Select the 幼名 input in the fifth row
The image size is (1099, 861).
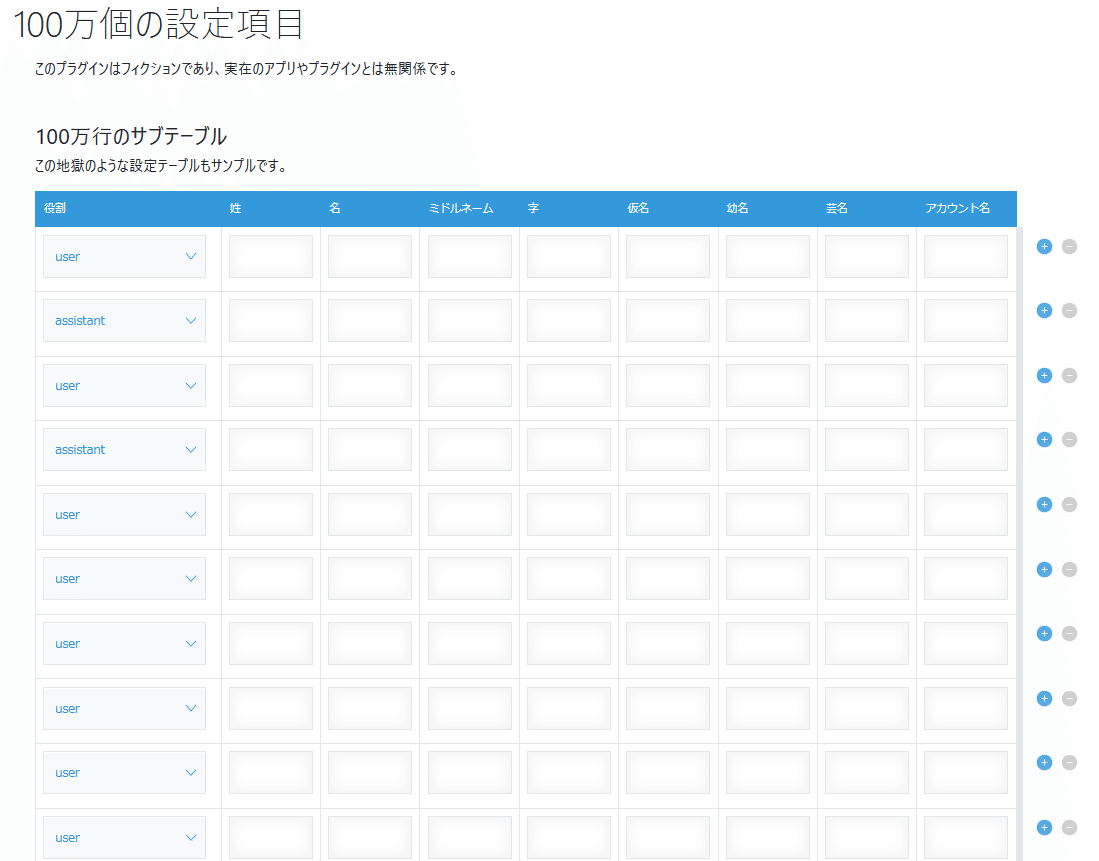pyautogui.click(x=767, y=515)
